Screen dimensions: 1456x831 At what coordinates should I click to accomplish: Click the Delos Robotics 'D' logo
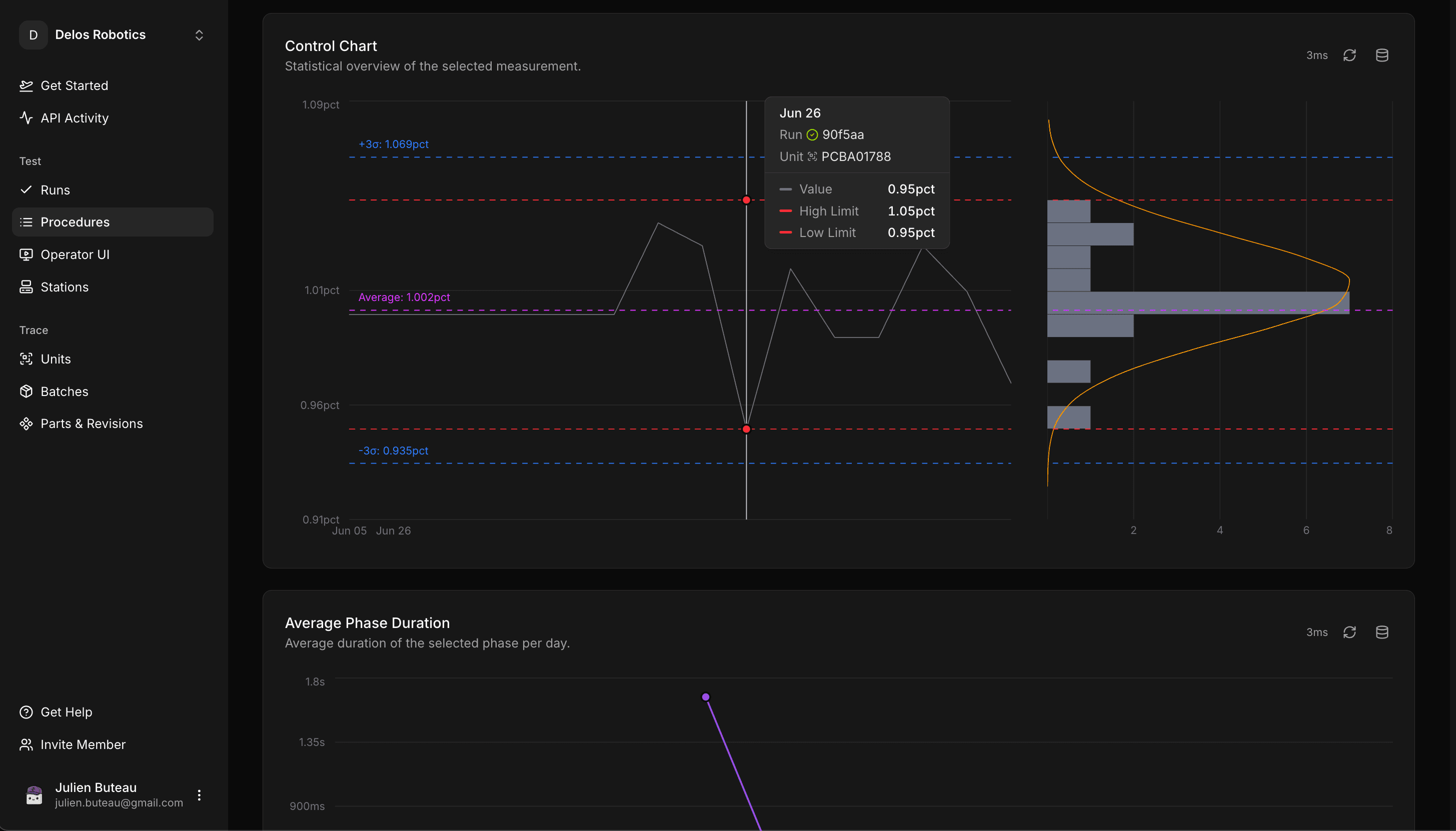(x=33, y=35)
